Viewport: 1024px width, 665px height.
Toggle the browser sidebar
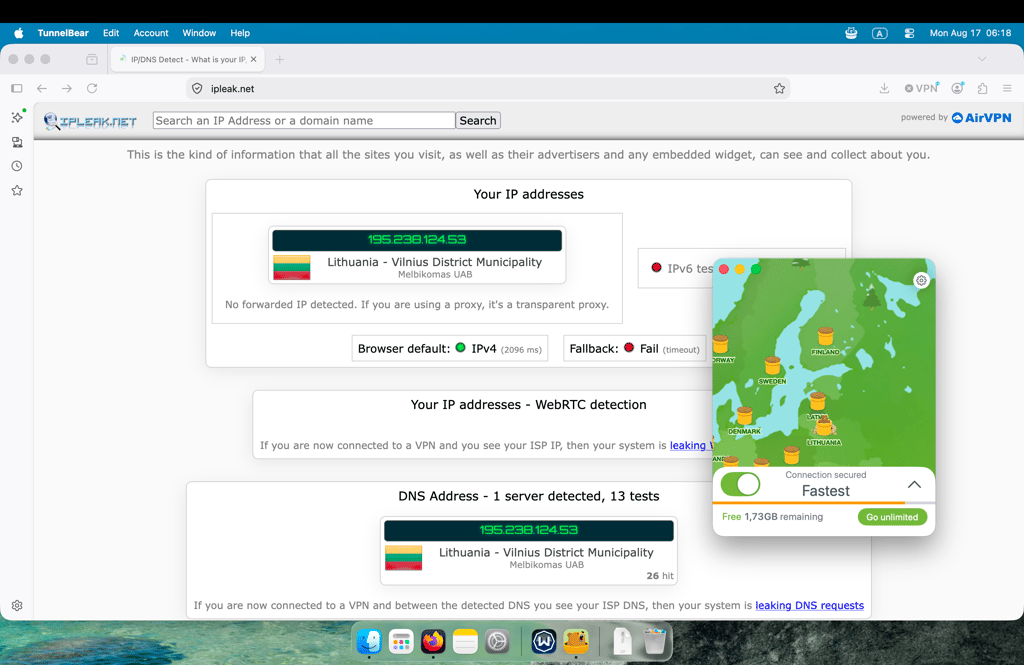[17, 88]
